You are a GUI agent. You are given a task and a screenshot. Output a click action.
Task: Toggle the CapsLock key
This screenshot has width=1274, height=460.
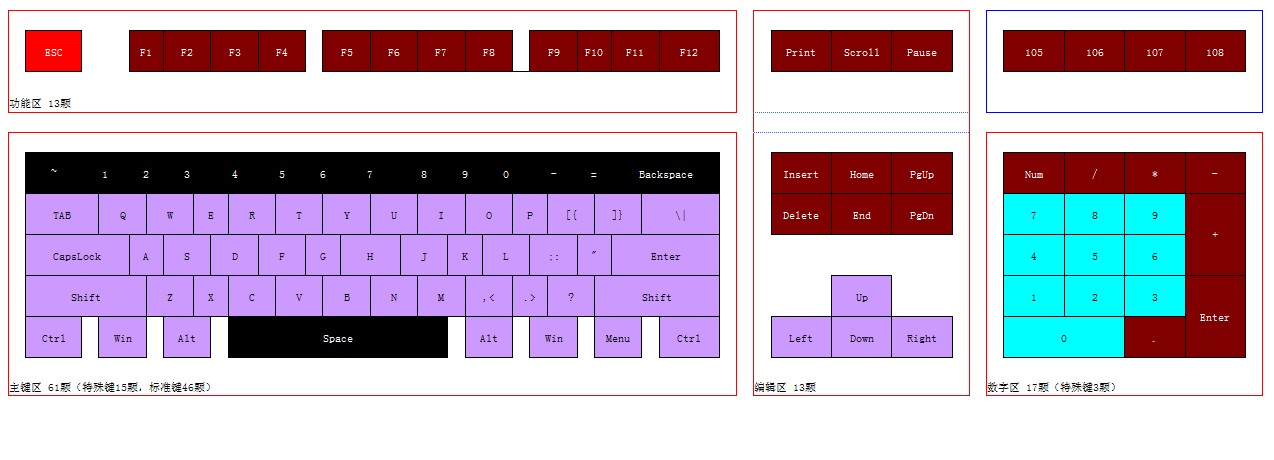point(77,256)
